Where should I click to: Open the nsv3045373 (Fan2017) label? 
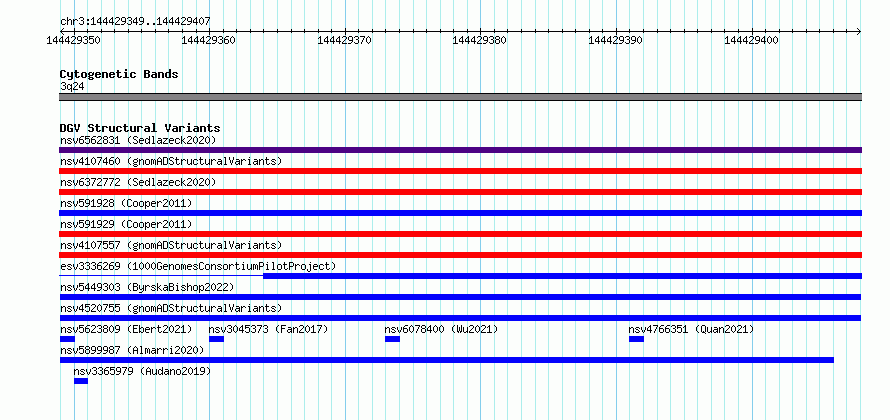(x=268, y=329)
